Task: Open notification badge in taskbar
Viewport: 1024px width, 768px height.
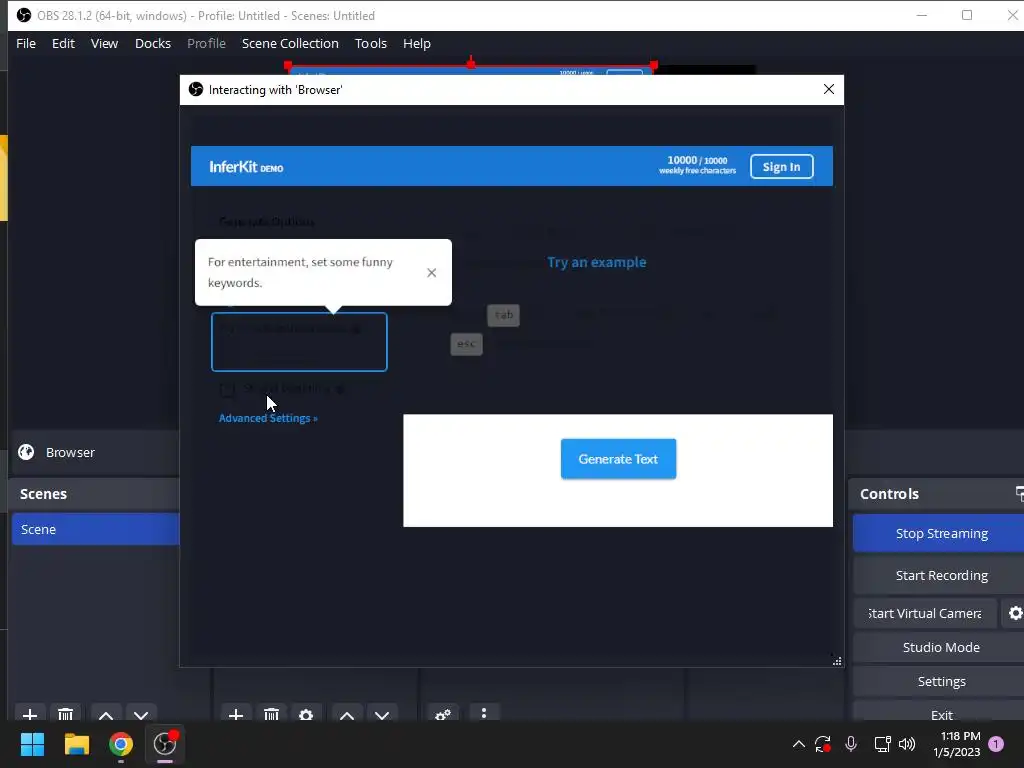Action: (x=996, y=744)
